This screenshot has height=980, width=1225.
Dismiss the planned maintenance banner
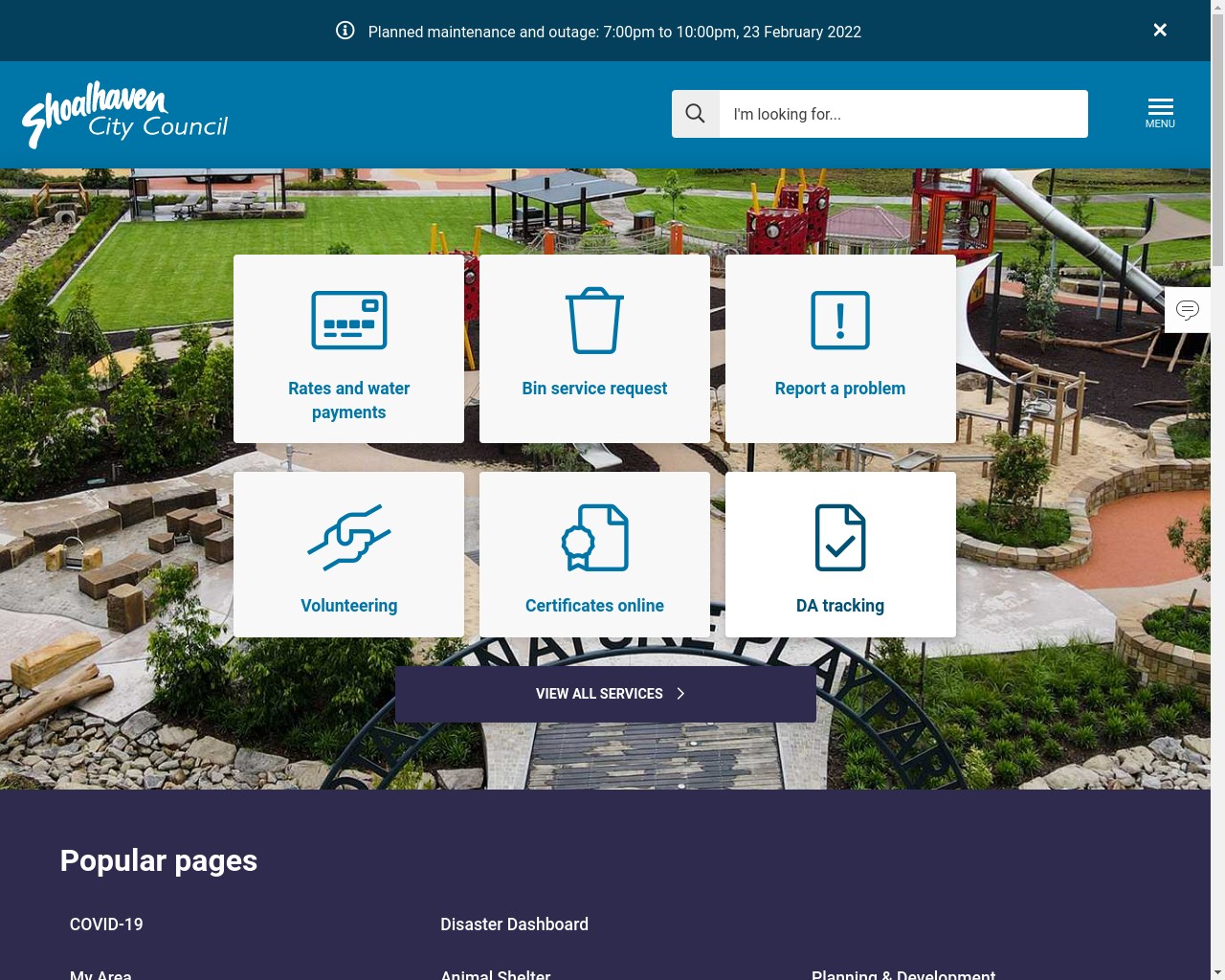(x=1160, y=30)
